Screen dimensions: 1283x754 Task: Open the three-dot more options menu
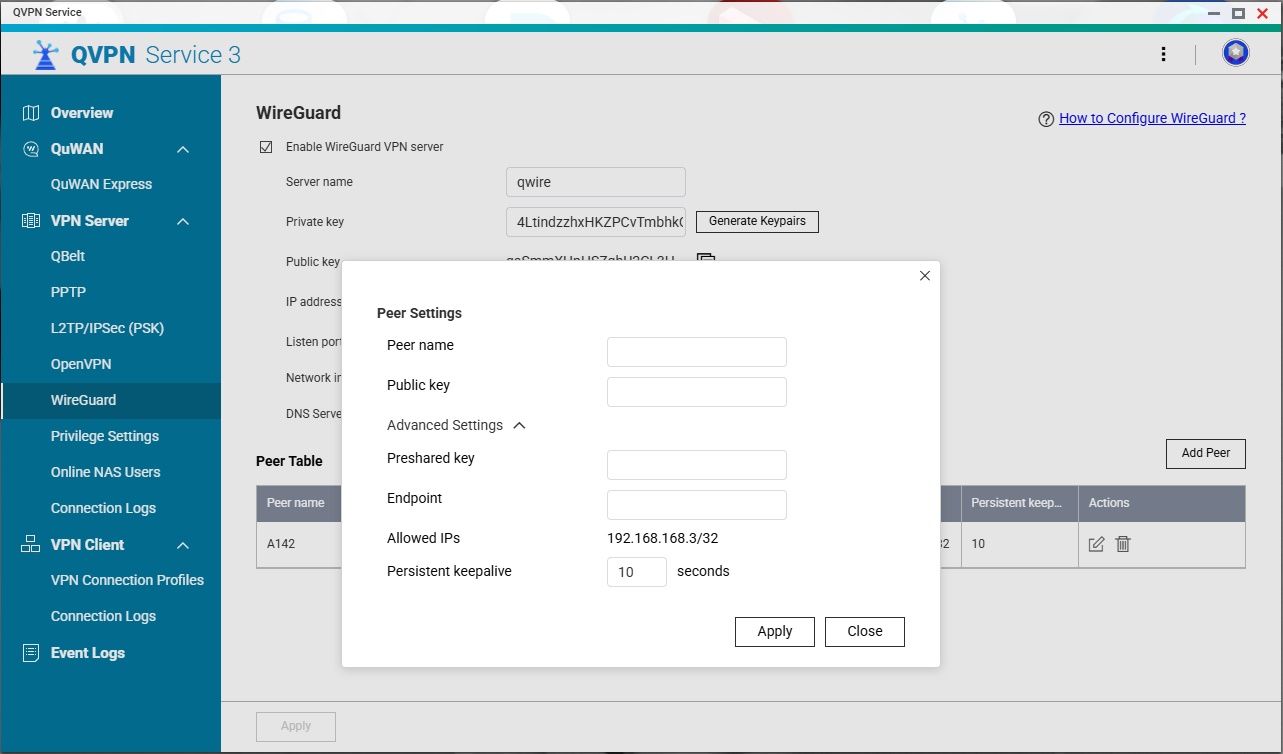point(1163,54)
